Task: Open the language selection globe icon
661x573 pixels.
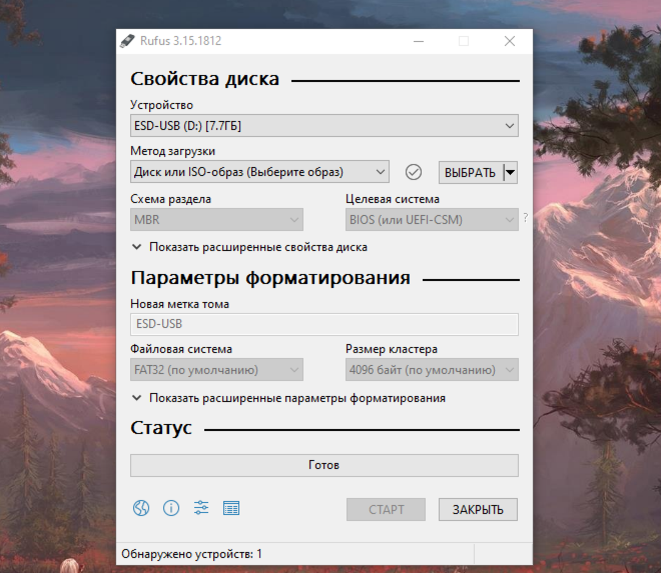Action: tap(141, 508)
